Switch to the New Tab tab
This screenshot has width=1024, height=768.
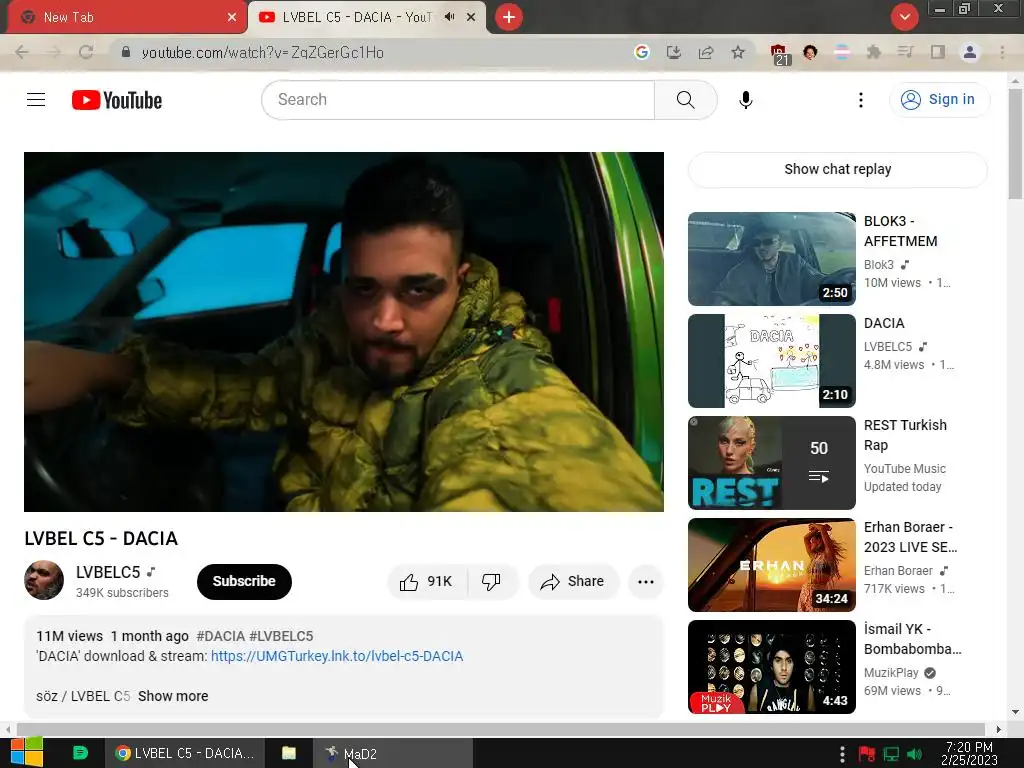124,18
